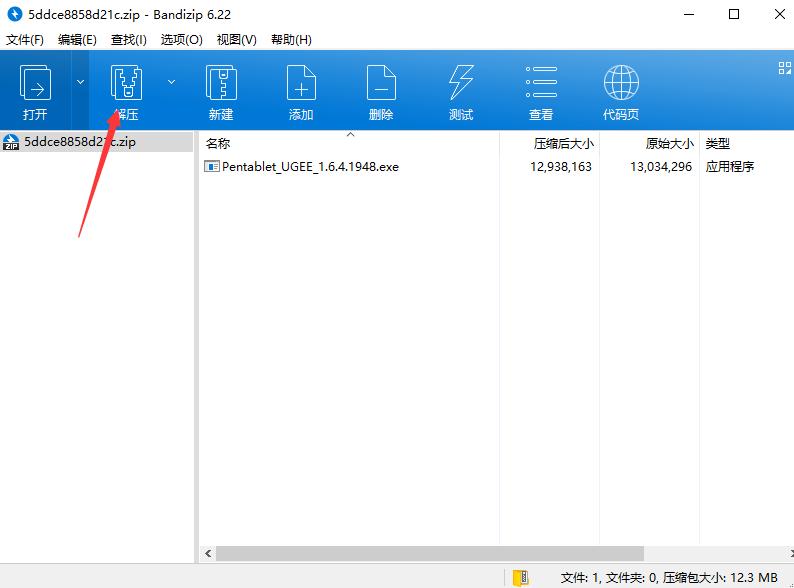
Task: Maximize the Bandizip window
Action: [x=734, y=14]
